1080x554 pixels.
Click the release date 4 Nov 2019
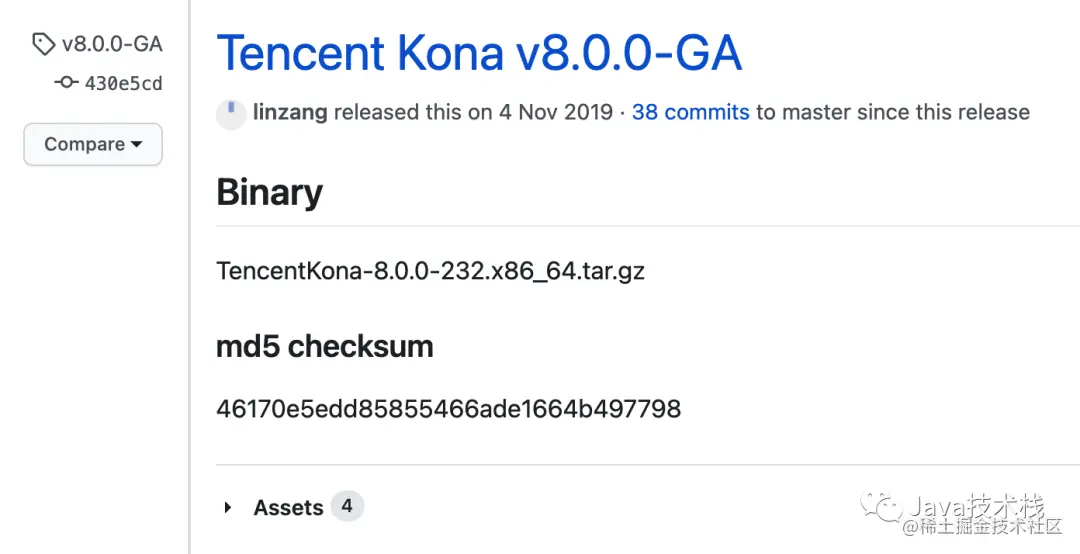point(556,112)
